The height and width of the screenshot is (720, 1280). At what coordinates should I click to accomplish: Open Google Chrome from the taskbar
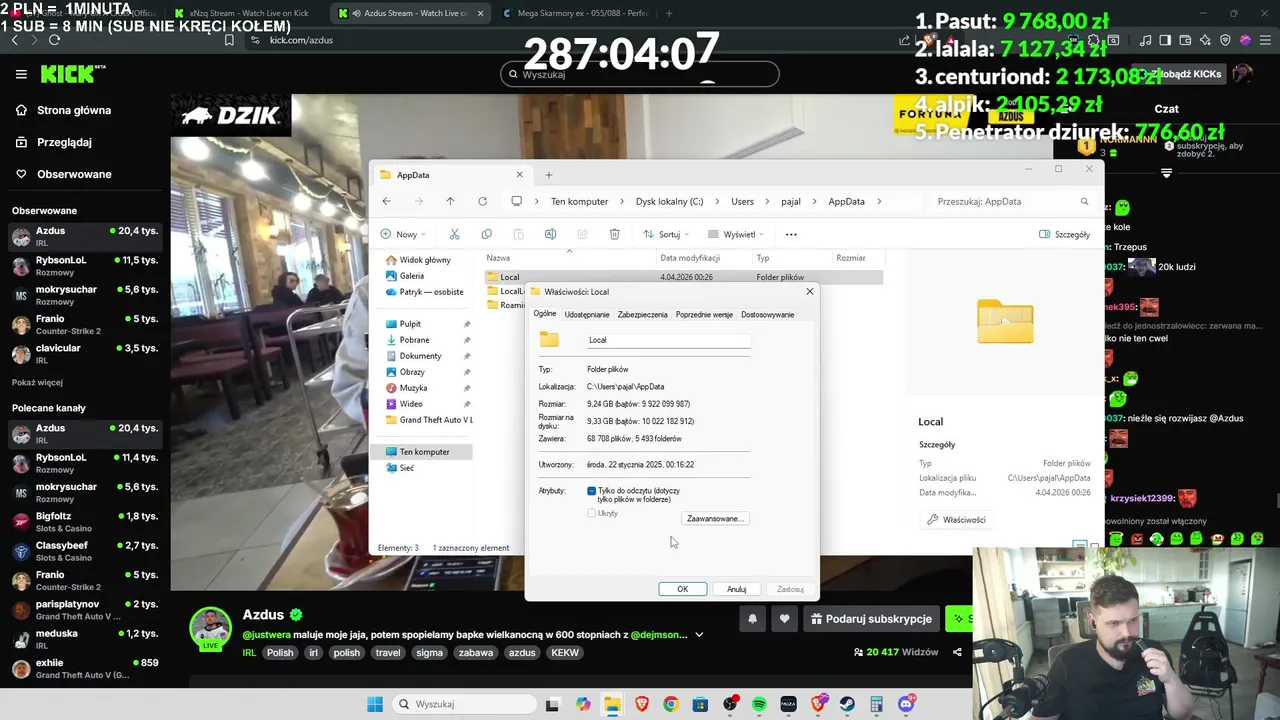(670, 704)
